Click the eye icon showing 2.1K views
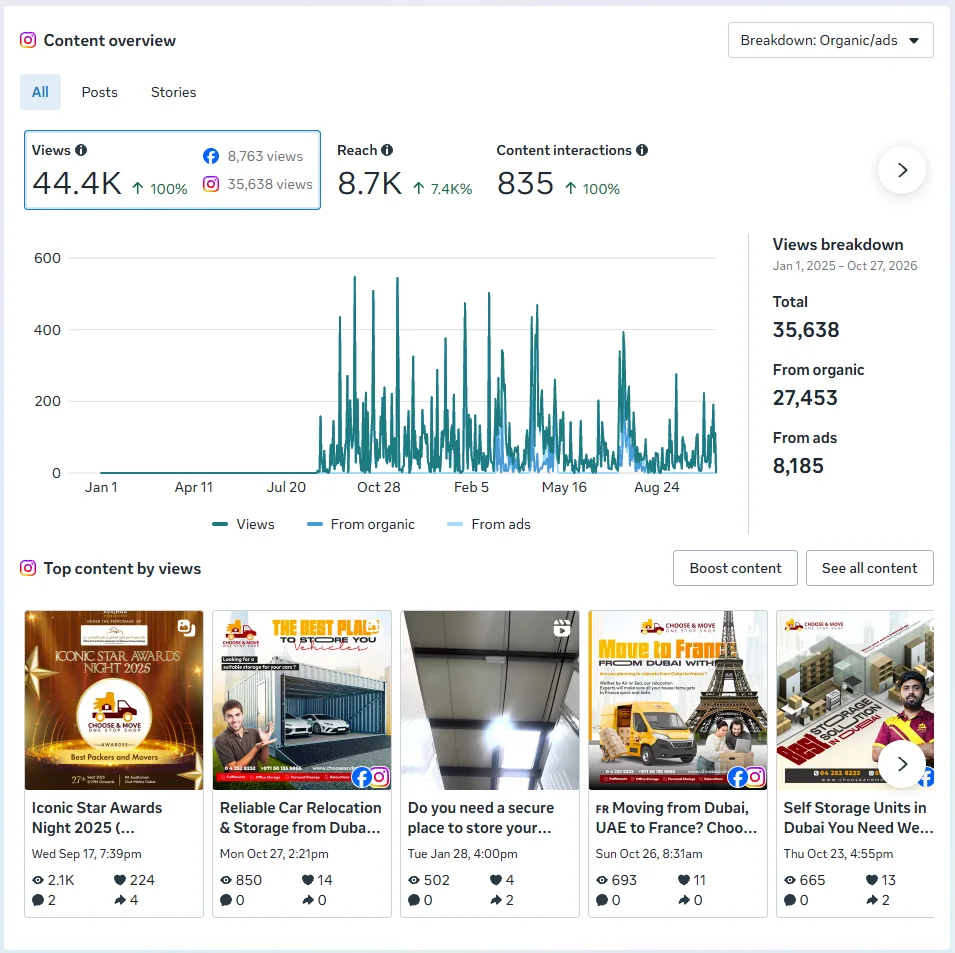 pyautogui.click(x=38, y=880)
